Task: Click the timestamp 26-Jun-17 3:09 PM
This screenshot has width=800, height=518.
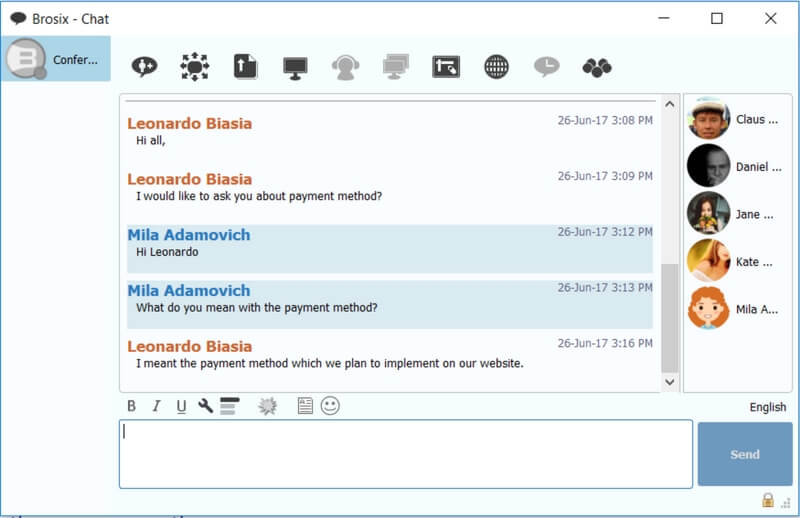Action: tap(605, 176)
